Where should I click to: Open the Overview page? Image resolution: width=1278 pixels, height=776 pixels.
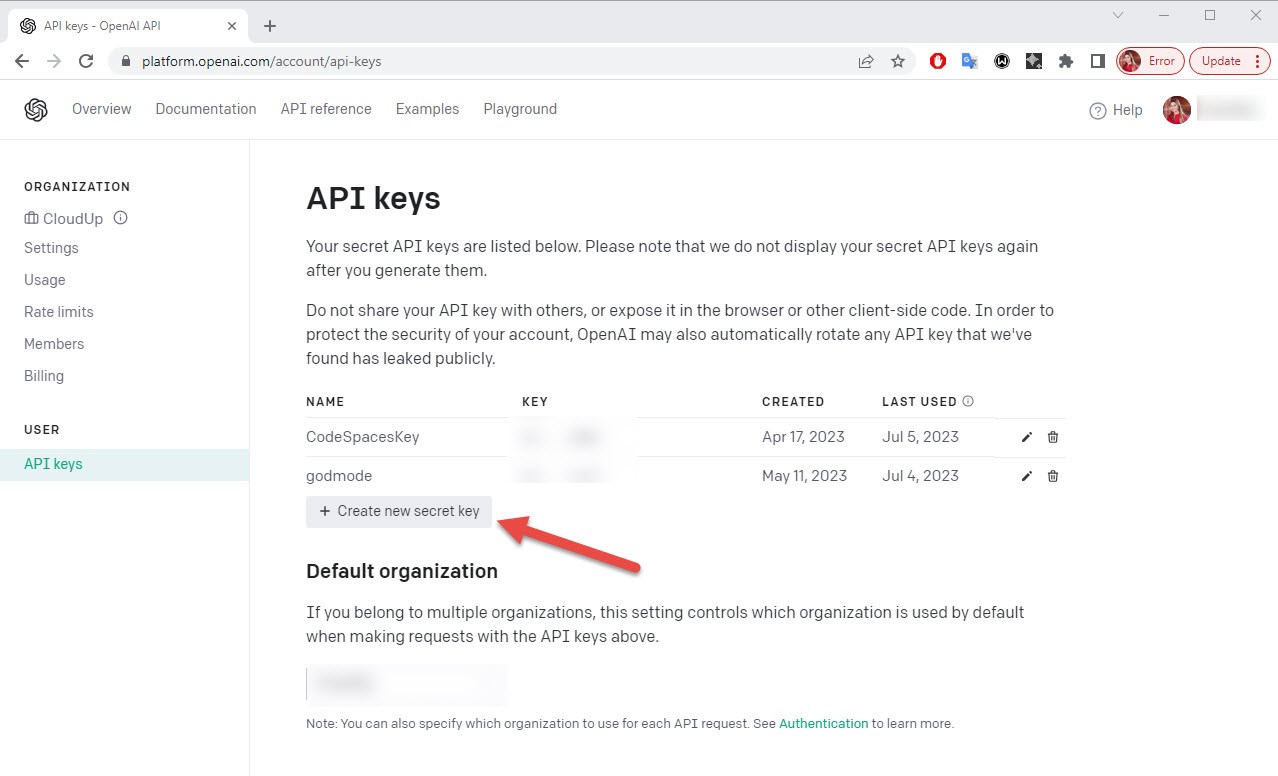point(102,109)
